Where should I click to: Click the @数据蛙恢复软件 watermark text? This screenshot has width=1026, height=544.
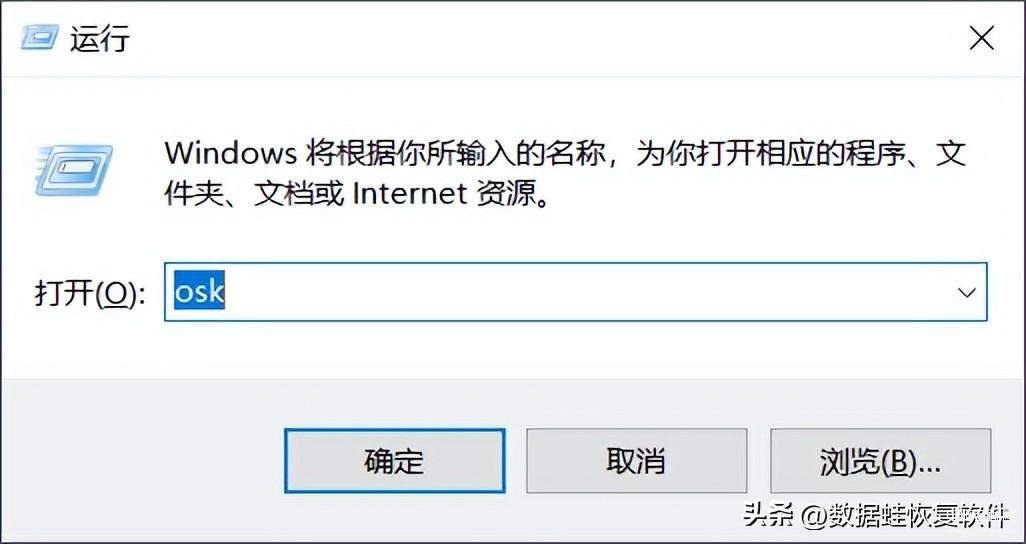click(x=906, y=516)
